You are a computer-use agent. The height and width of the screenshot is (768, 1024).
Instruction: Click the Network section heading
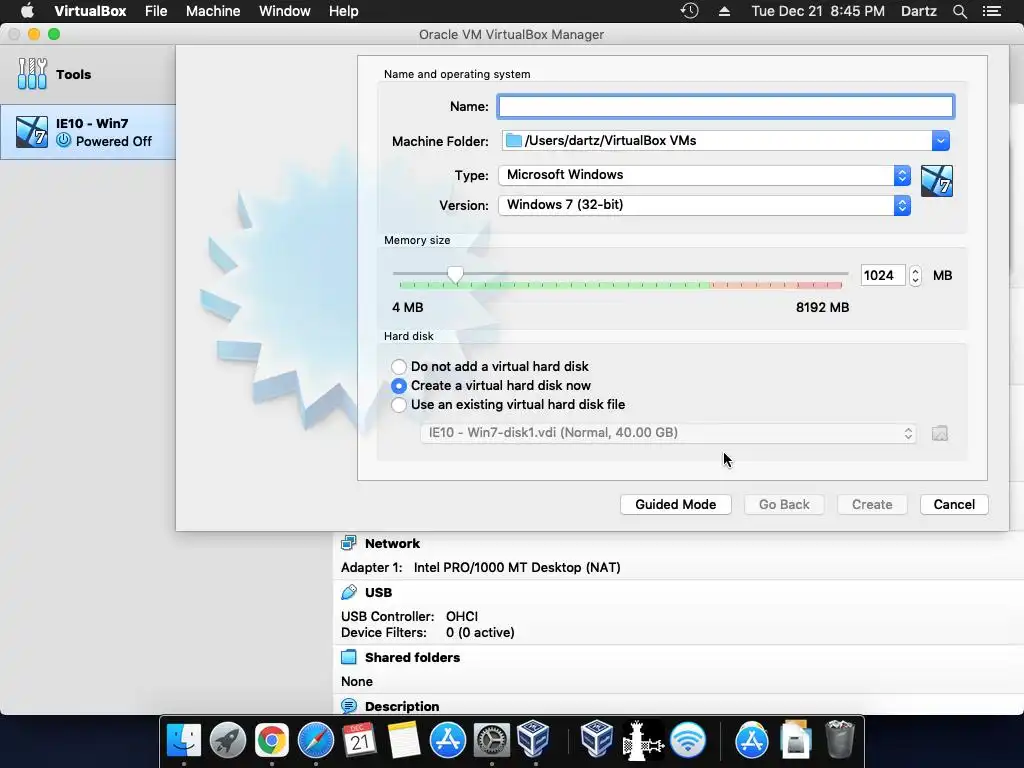(392, 543)
